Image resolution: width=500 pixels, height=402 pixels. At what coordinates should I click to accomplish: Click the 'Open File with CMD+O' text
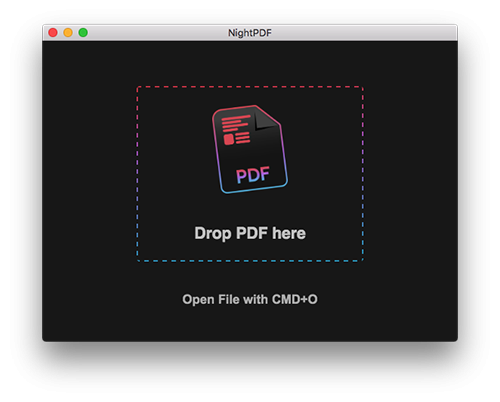click(x=250, y=299)
